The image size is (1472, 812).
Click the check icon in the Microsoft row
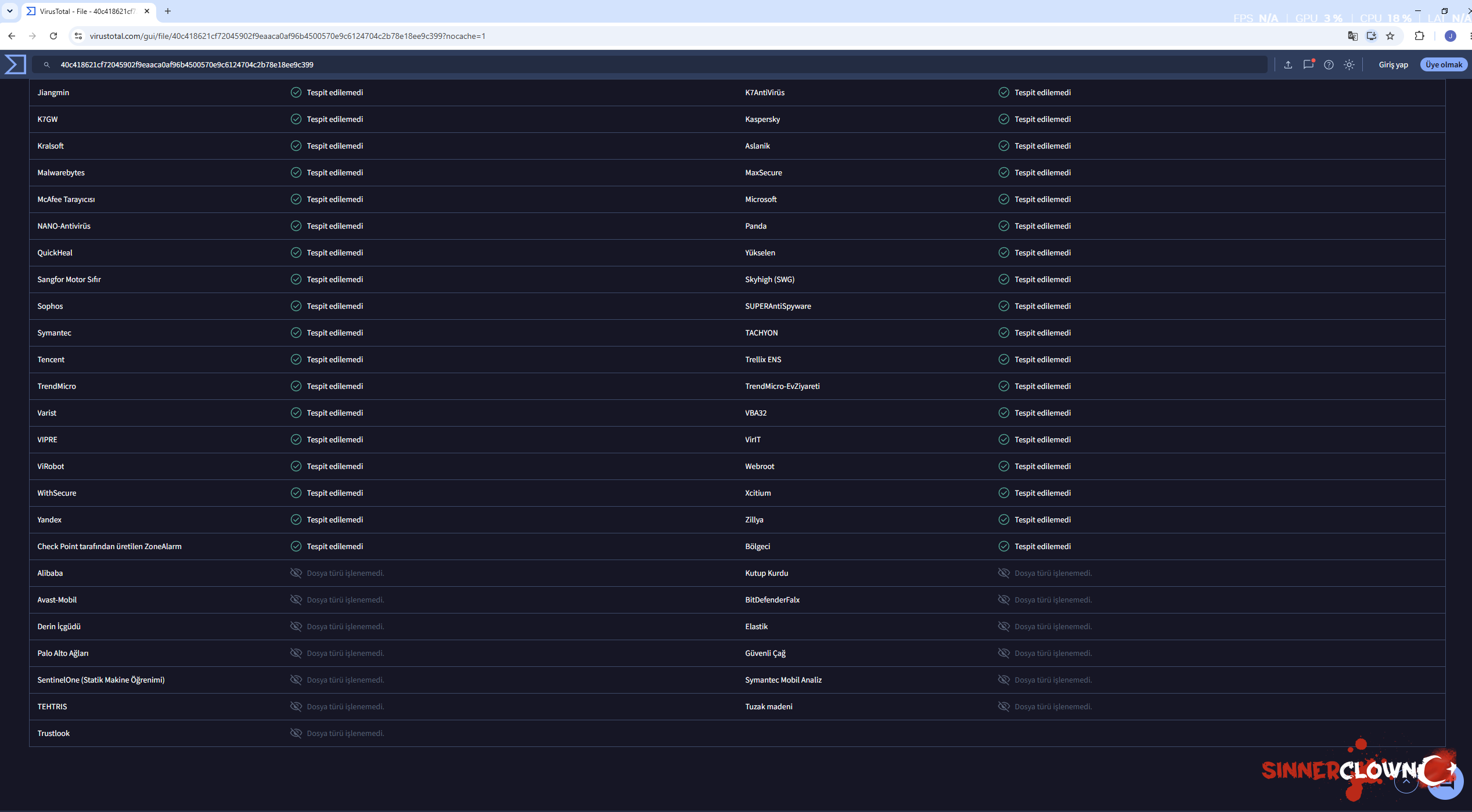coord(1003,199)
